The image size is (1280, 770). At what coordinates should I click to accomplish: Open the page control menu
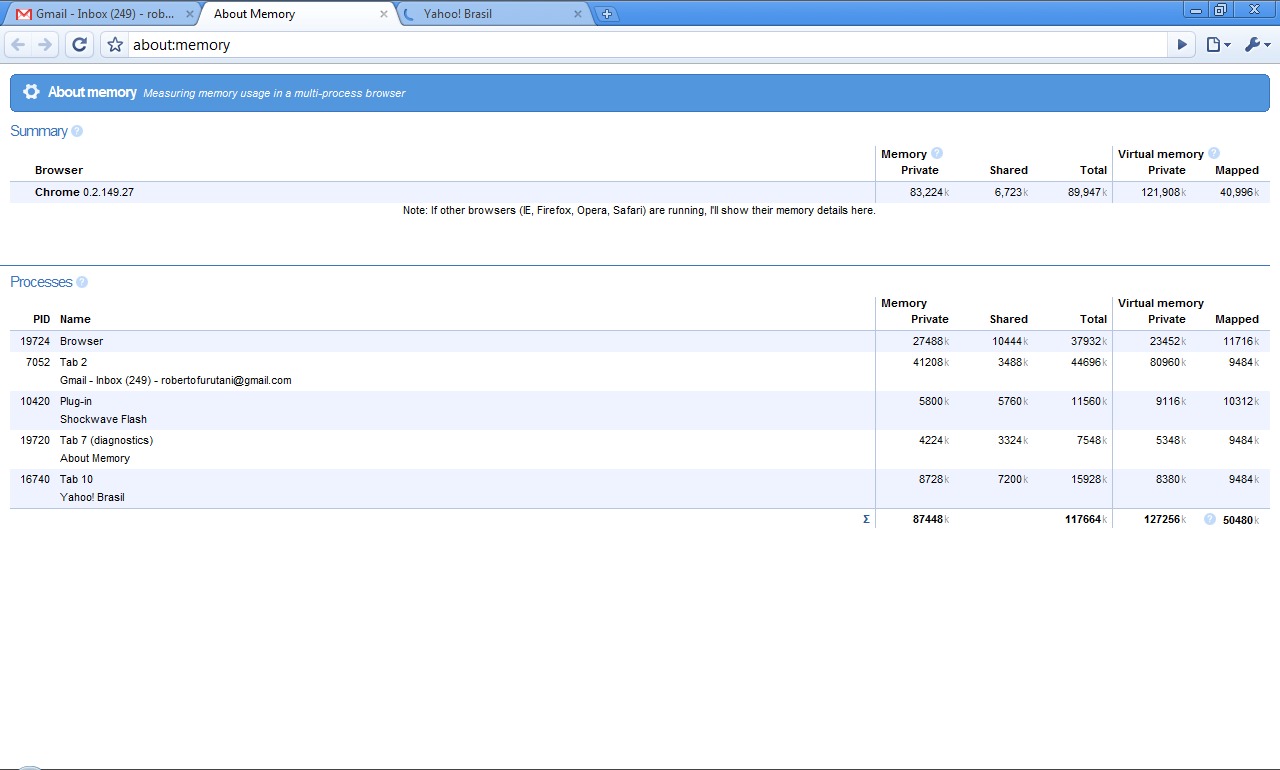click(x=1217, y=44)
